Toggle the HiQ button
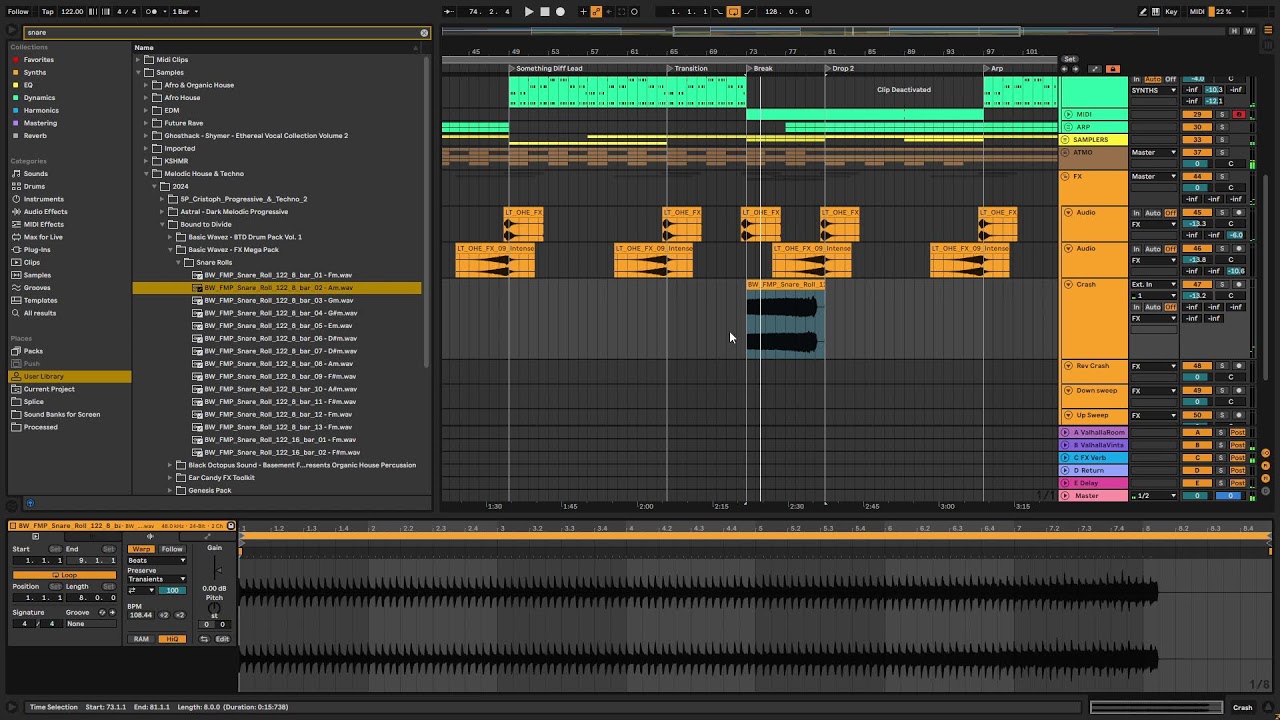This screenshot has height=720, width=1280. 172,639
